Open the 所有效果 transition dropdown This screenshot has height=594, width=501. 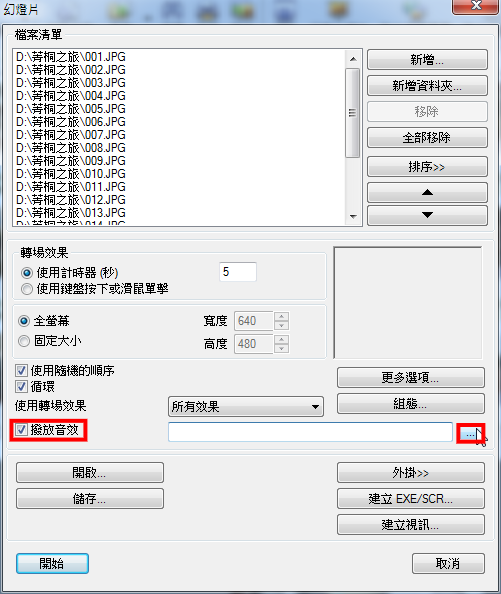(245, 407)
